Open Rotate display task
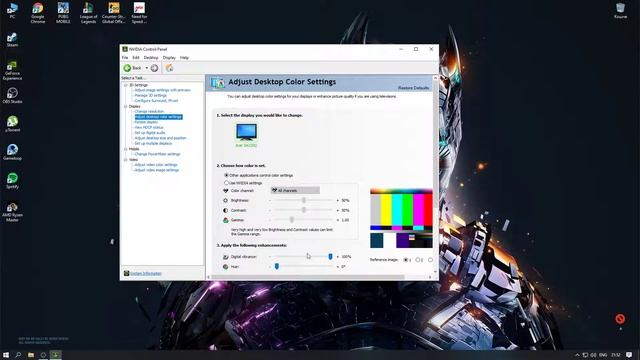640x360 pixels. tap(146, 122)
